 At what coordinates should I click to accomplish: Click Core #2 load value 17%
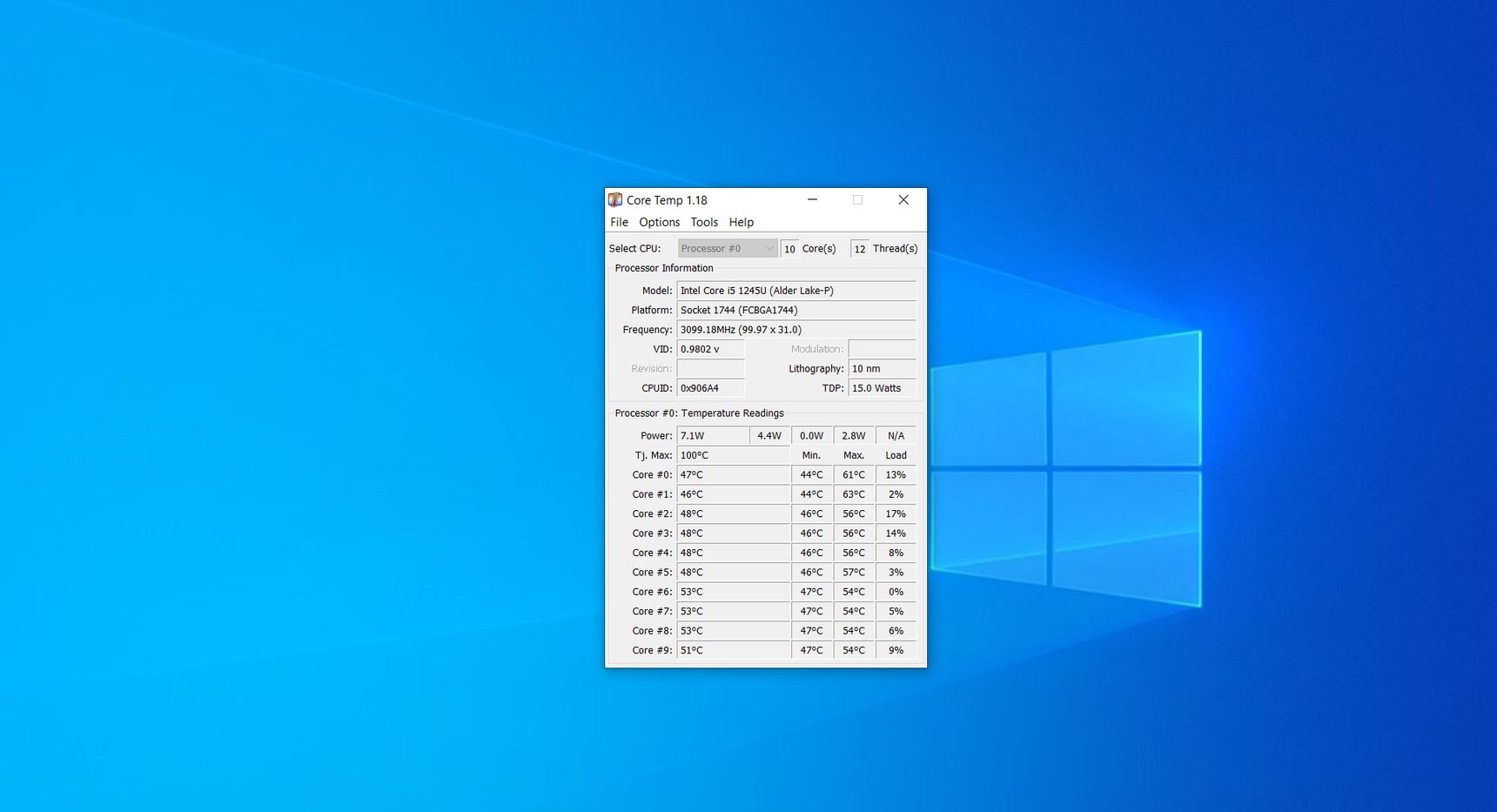[x=896, y=514]
